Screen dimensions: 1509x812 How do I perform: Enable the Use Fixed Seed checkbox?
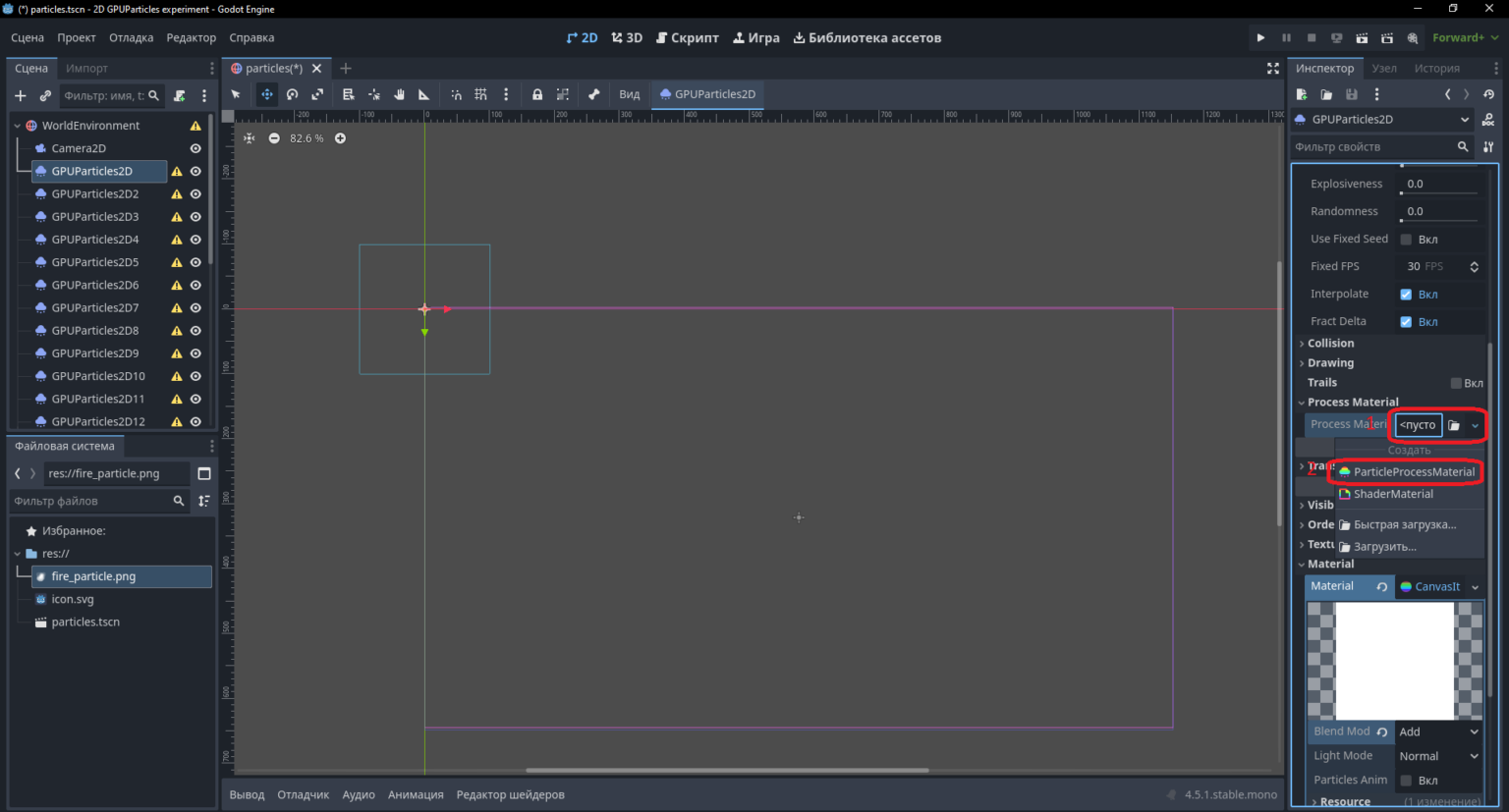click(1406, 240)
